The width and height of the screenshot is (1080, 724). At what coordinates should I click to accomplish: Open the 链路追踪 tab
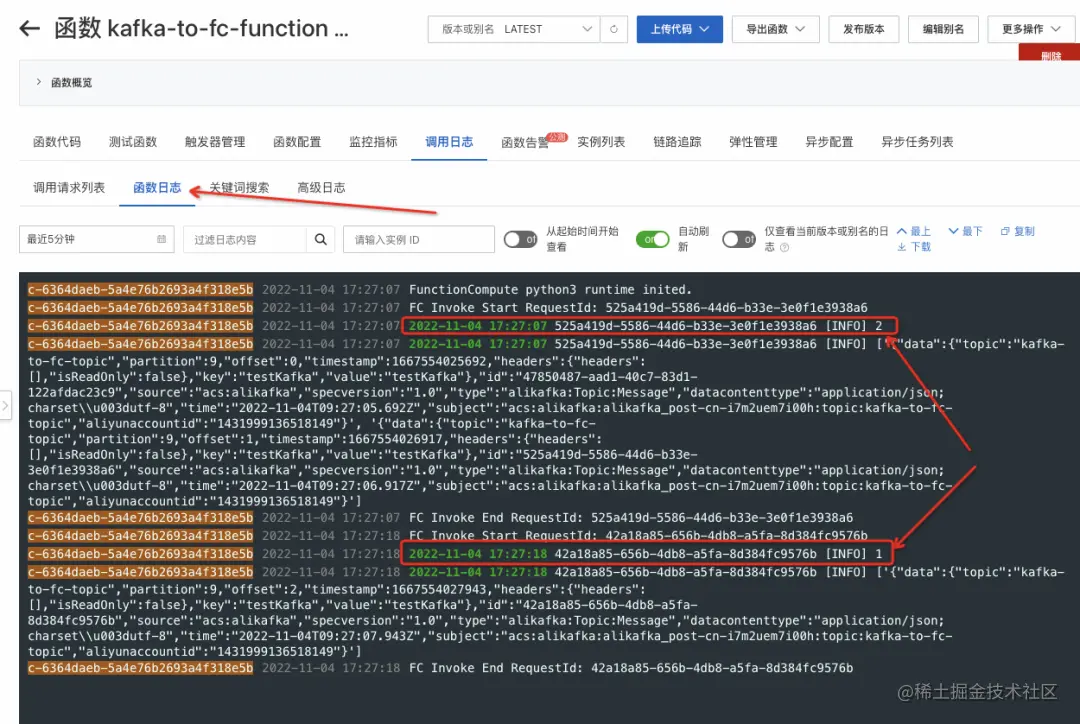pos(677,142)
